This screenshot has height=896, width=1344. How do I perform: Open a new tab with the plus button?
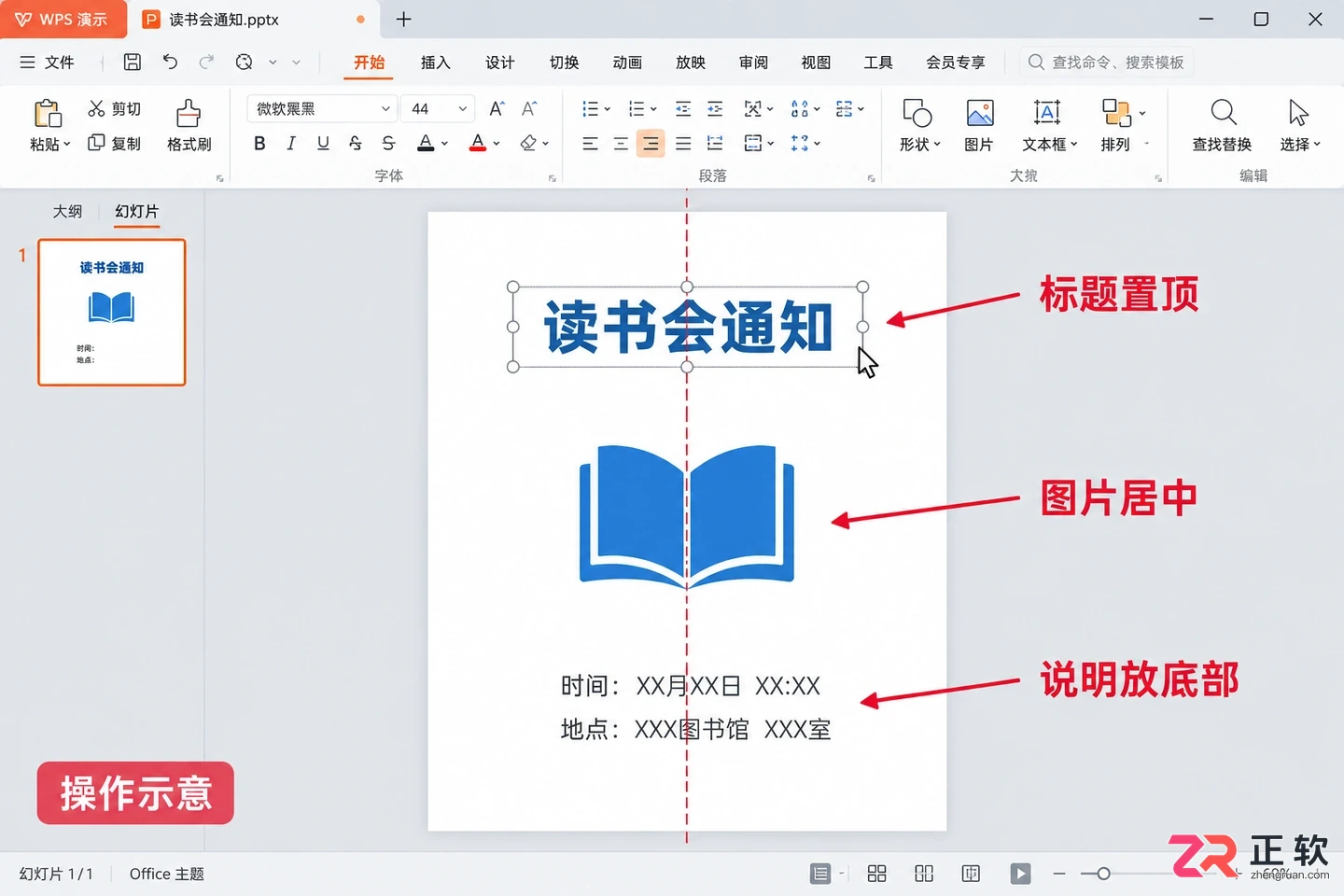[x=403, y=20]
